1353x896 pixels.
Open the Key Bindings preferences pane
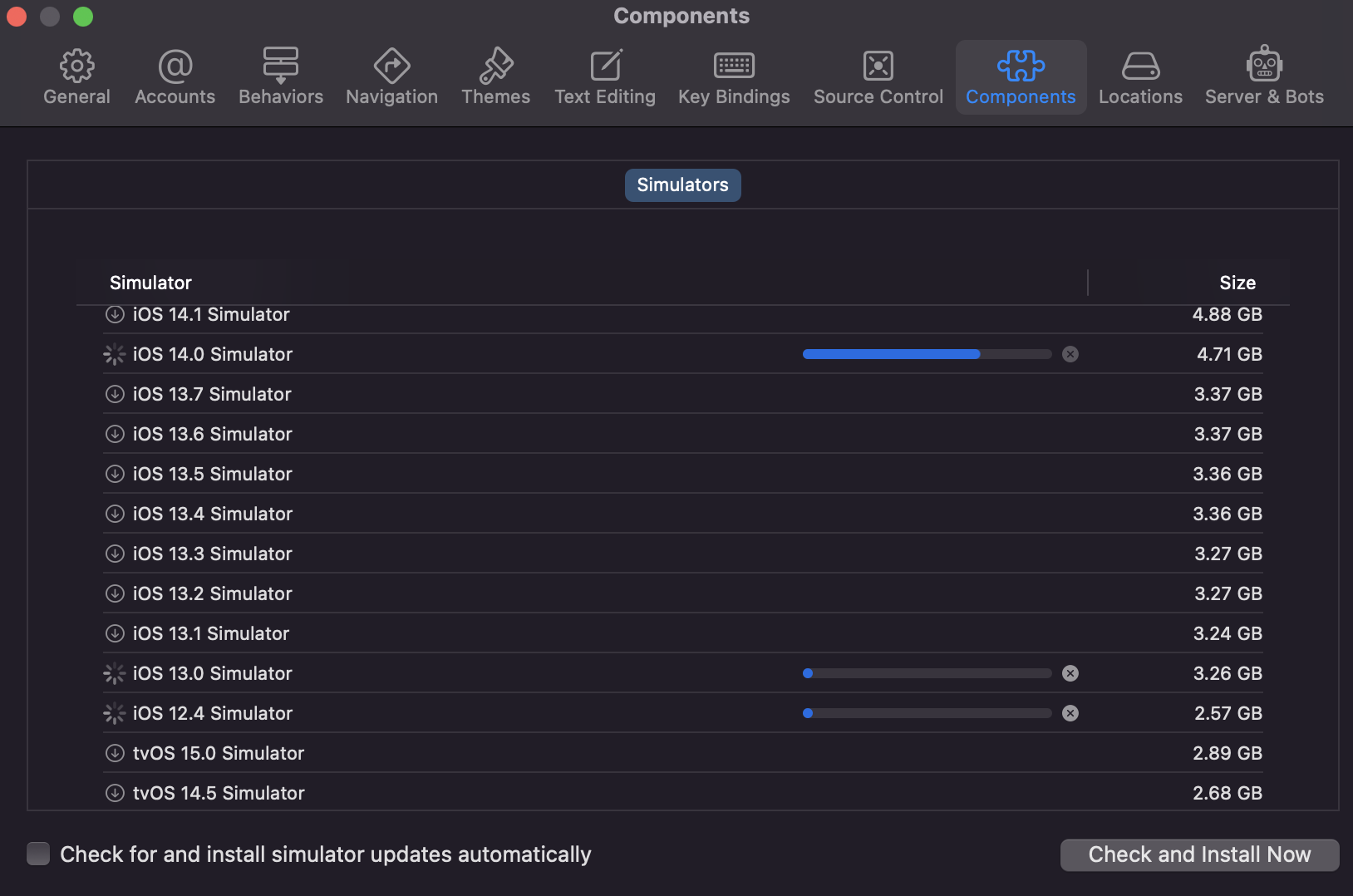(734, 77)
